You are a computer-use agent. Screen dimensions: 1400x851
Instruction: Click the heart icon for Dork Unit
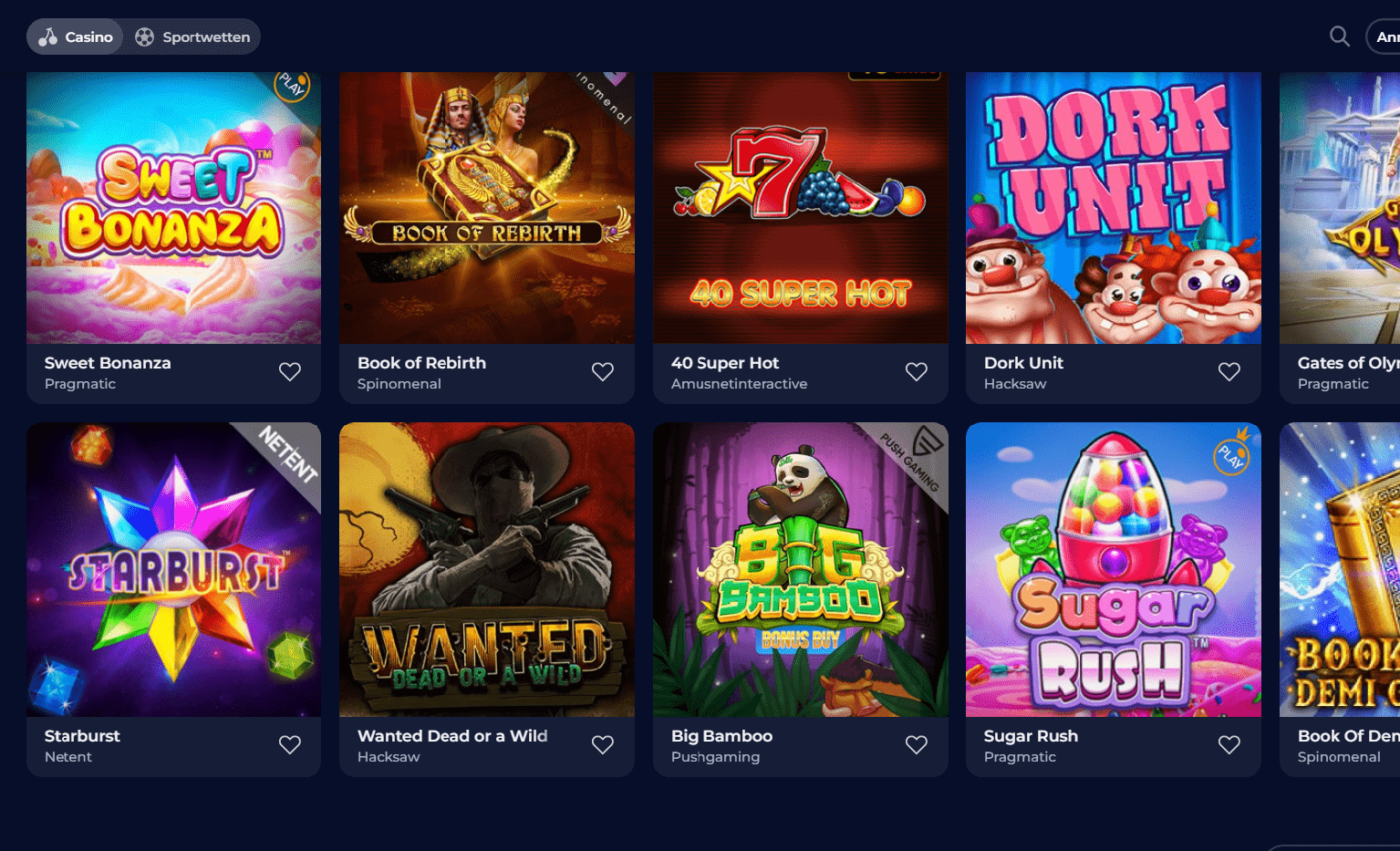click(1229, 371)
